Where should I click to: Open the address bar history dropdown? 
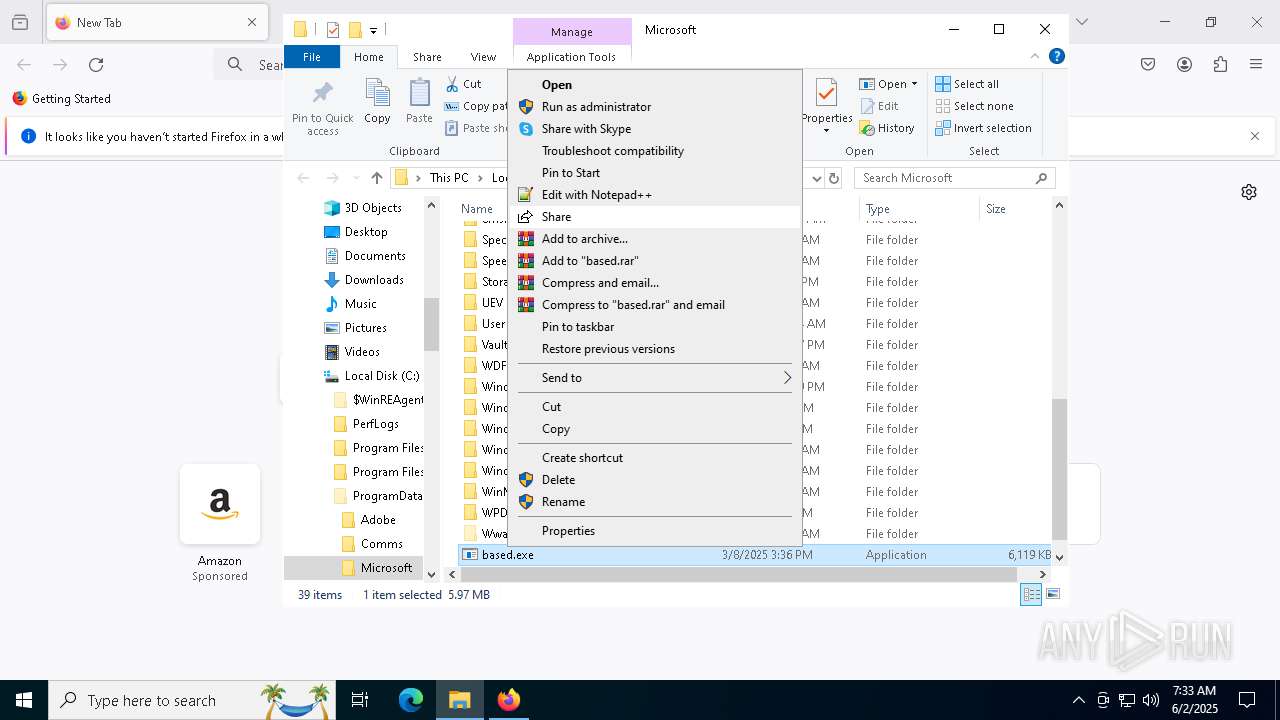816,178
